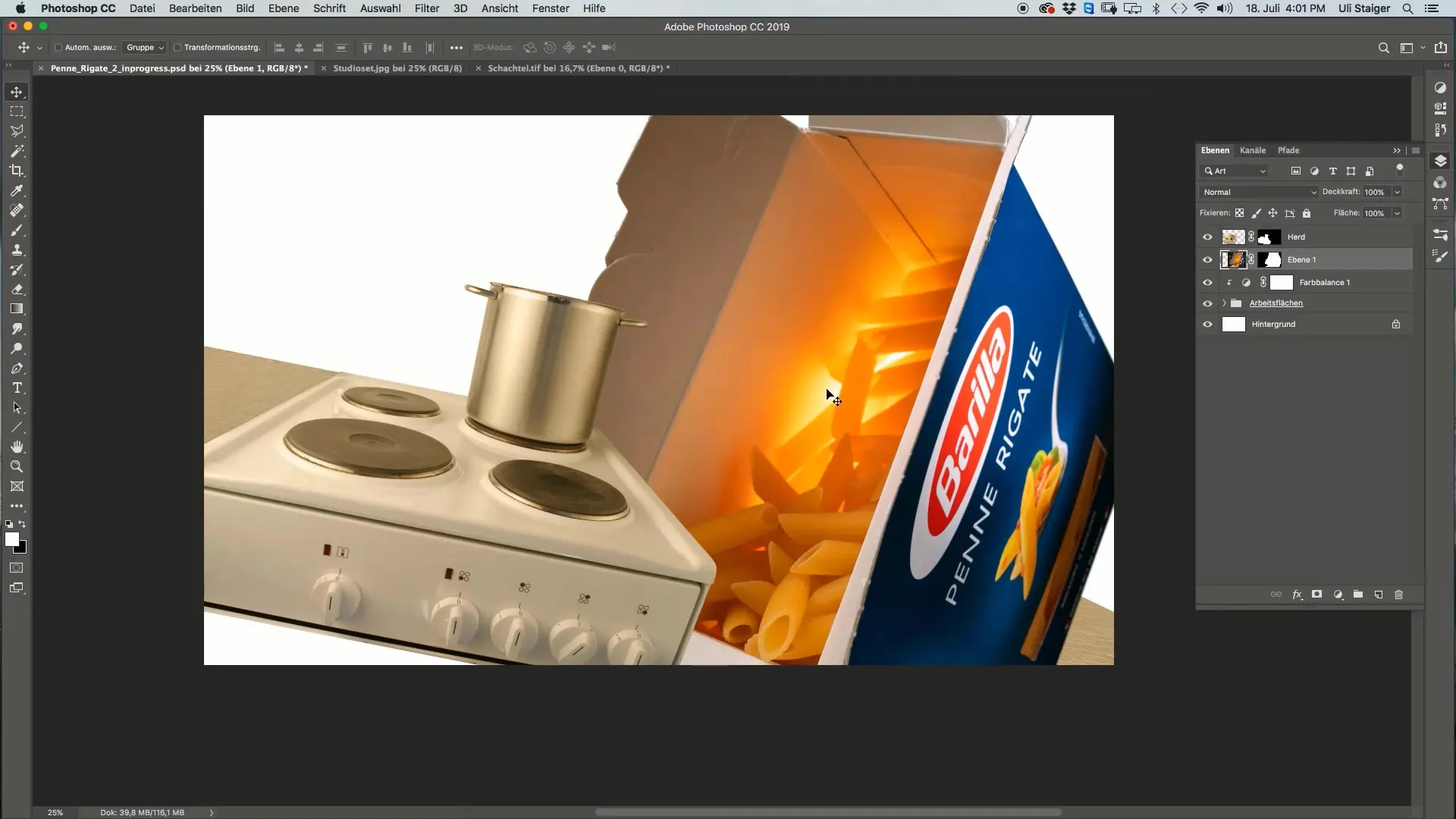The height and width of the screenshot is (819, 1456).
Task: Switch to Studioset.jpg document tab
Action: 397,68
